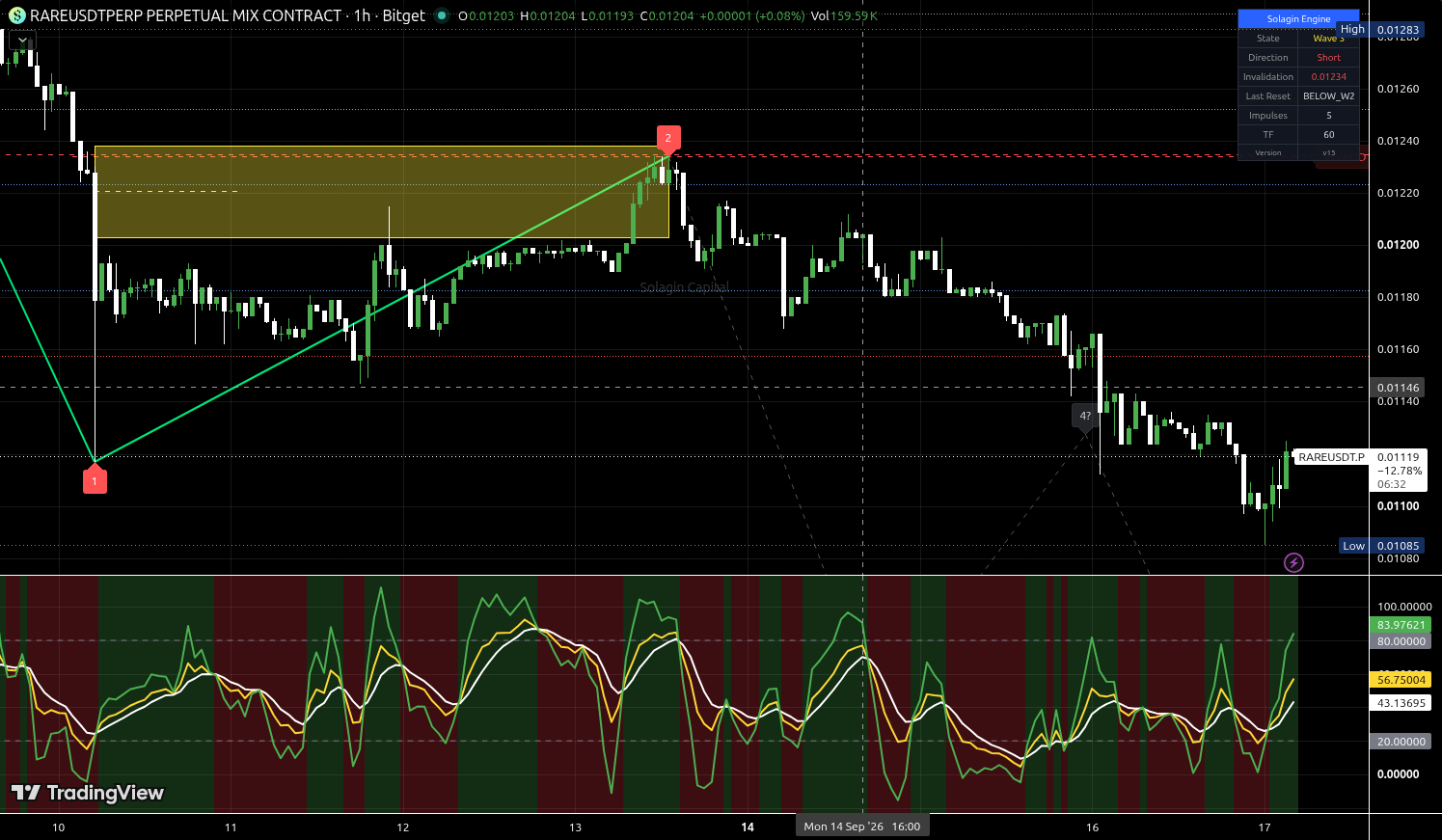The height and width of the screenshot is (840, 1442).
Task: Select the green wave 1-2 trend line
Action: 381,309
